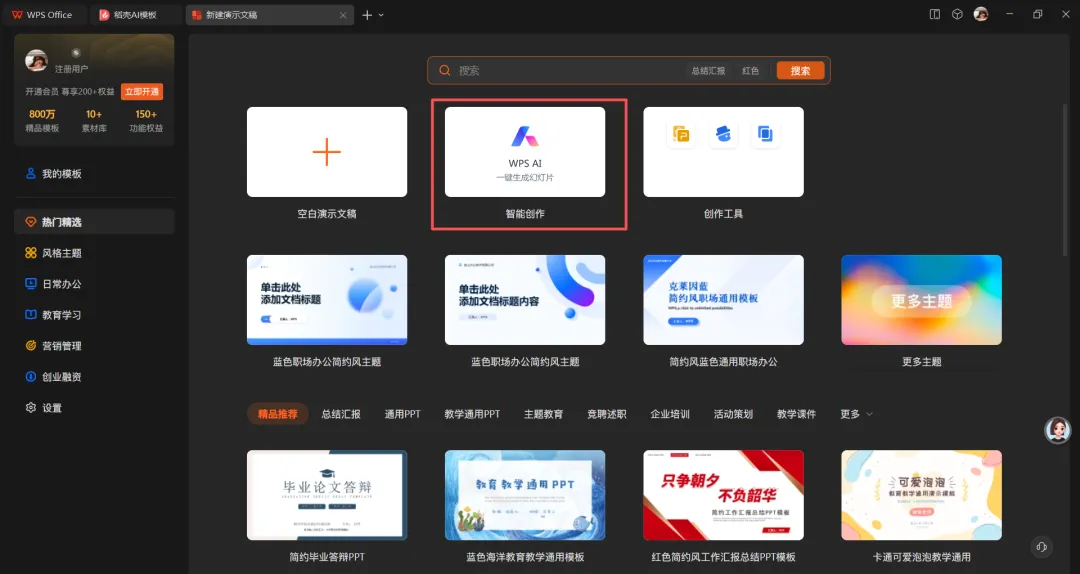Click the 设置 gear icon
Screen dimensions: 1080x574
tap(30, 408)
